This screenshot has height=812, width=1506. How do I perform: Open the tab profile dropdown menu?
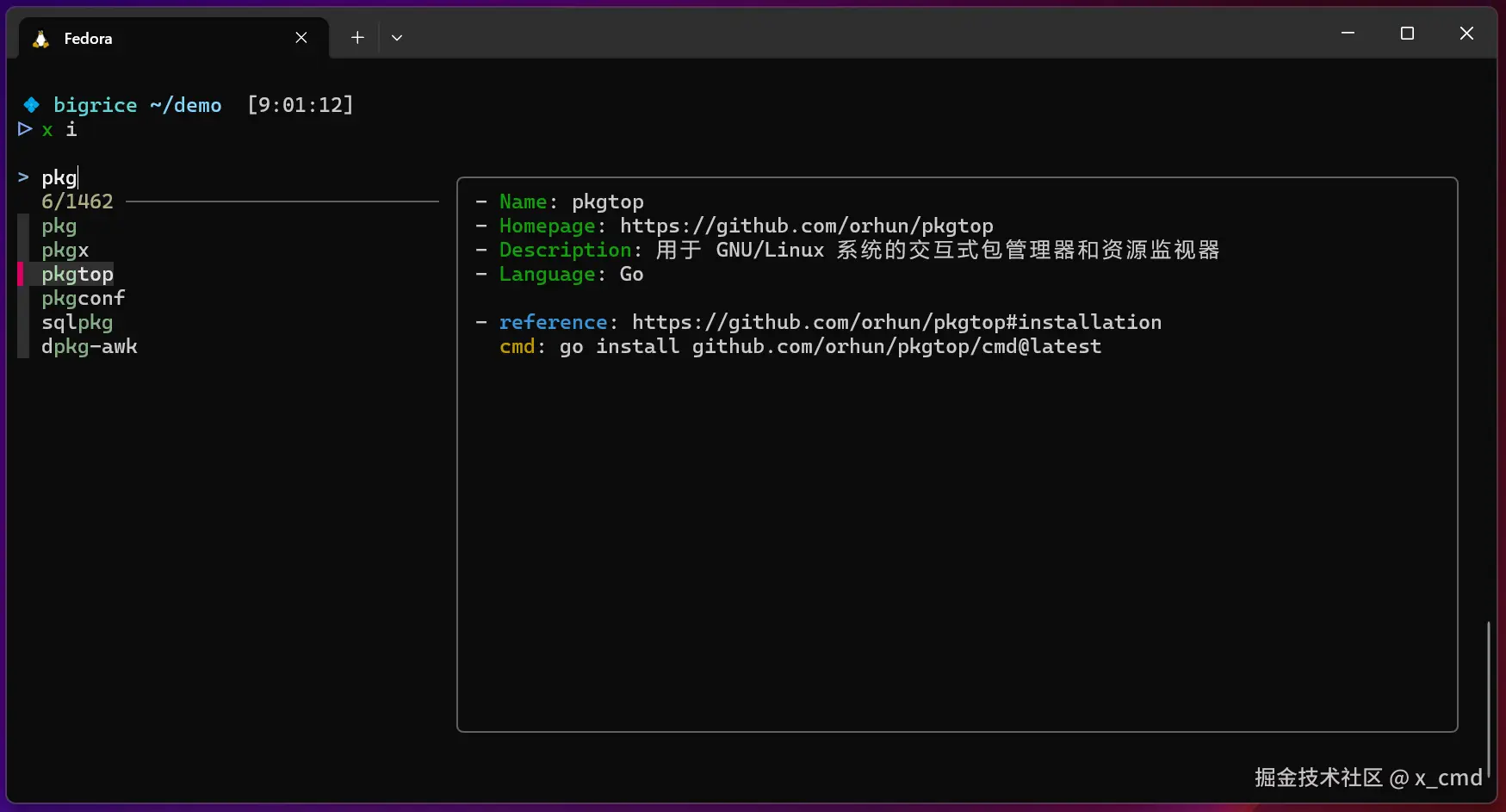[x=397, y=38]
